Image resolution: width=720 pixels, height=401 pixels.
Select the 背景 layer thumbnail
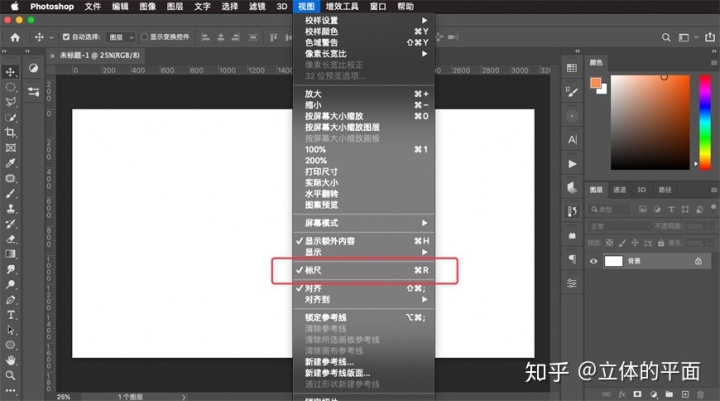coord(613,261)
